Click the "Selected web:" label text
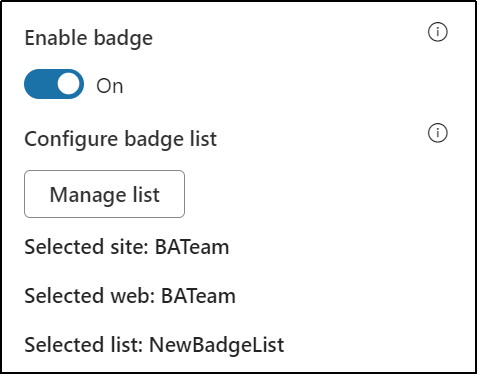This screenshot has height=375, width=478. (x=90, y=296)
